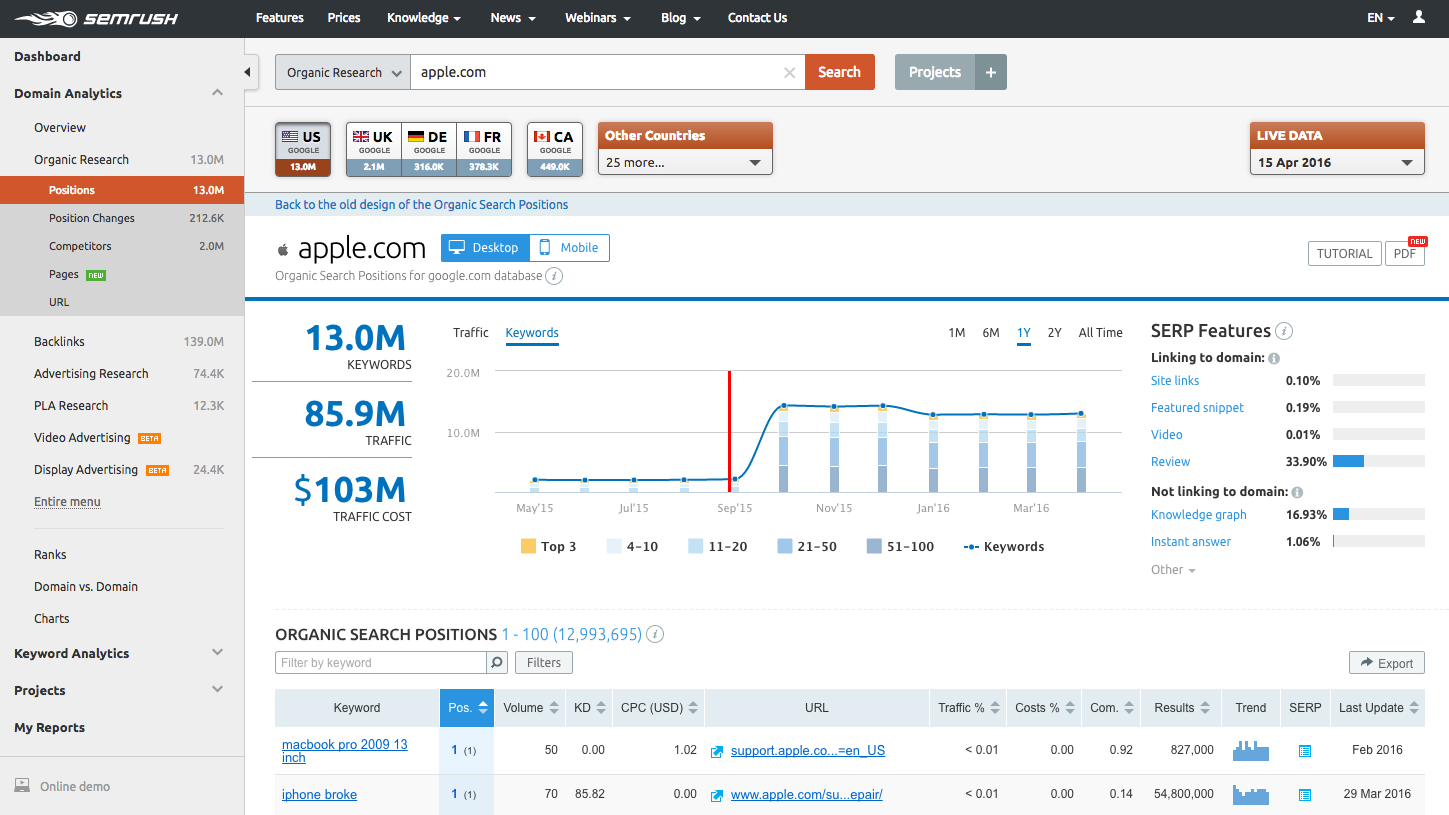Open Prices in top navigation
The image size is (1449, 815).
click(x=344, y=18)
